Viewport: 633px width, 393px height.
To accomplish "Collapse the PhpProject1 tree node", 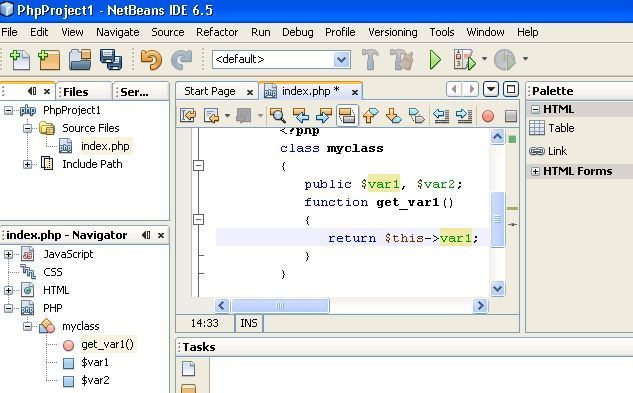I will 8,110.
